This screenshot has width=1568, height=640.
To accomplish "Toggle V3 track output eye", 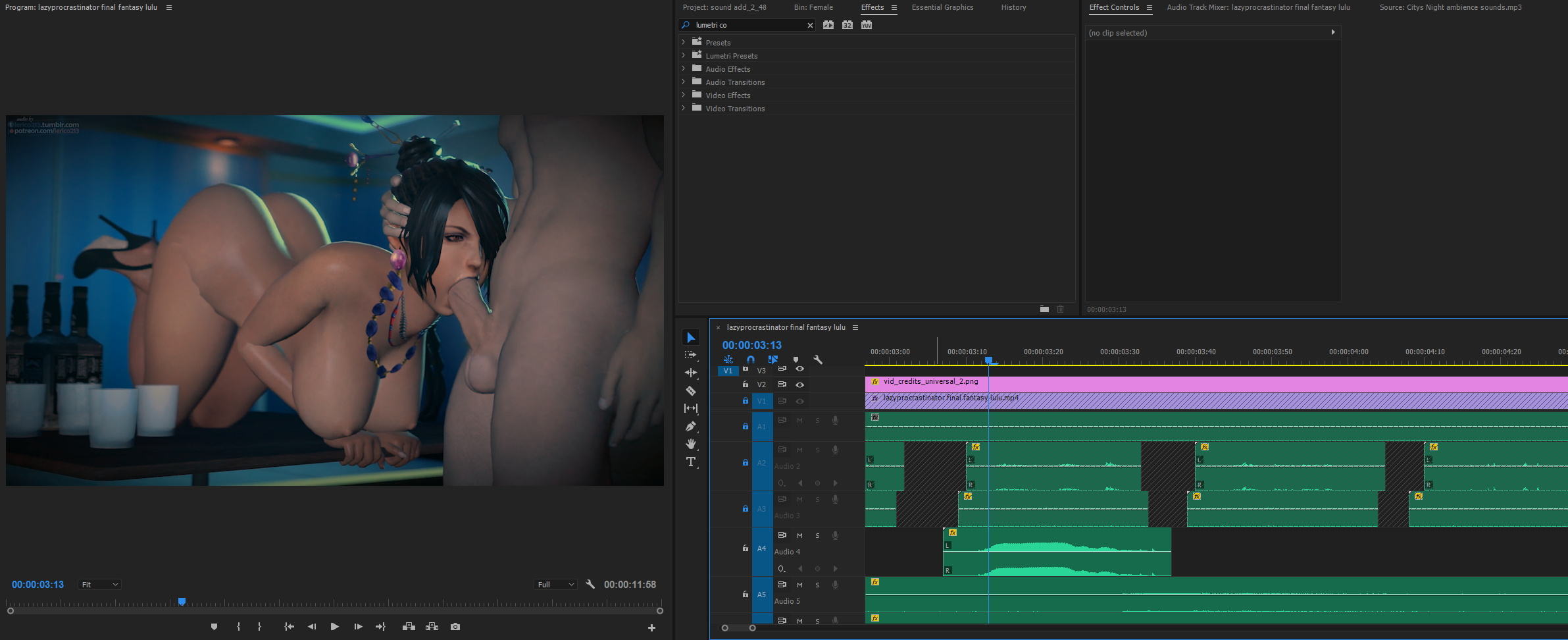I will pyautogui.click(x=800, y=369).
